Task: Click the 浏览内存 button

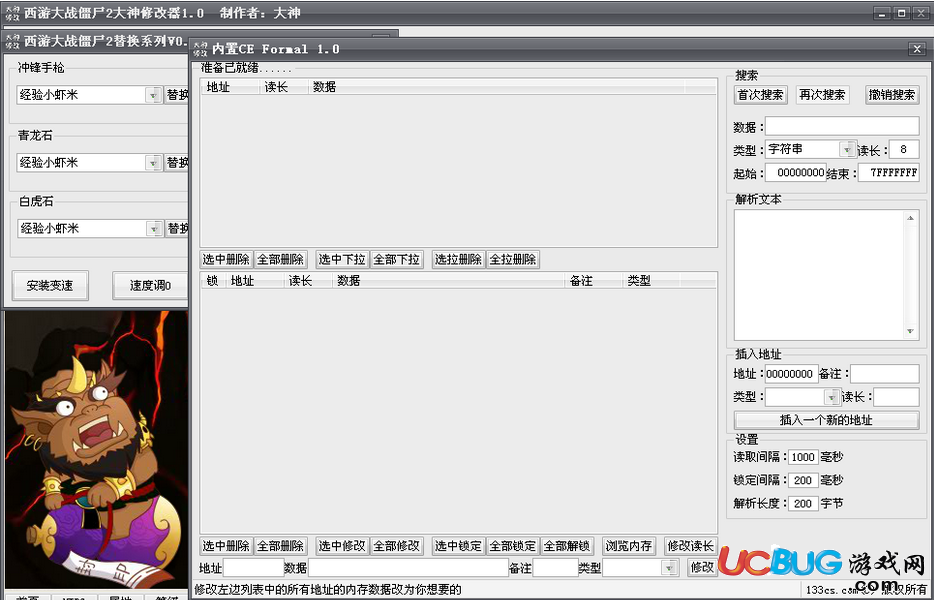Action: point(629,546)
